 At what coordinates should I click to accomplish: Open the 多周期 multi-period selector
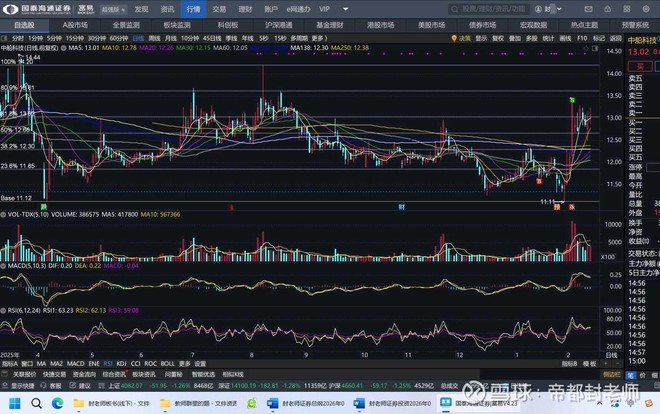(x=299, y=38)
